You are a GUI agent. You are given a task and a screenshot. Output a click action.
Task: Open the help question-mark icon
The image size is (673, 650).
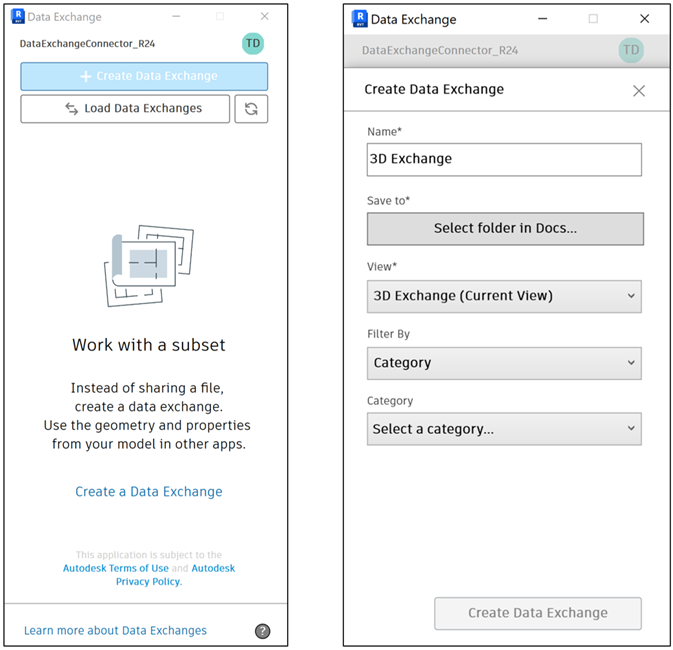click(263, 631)
